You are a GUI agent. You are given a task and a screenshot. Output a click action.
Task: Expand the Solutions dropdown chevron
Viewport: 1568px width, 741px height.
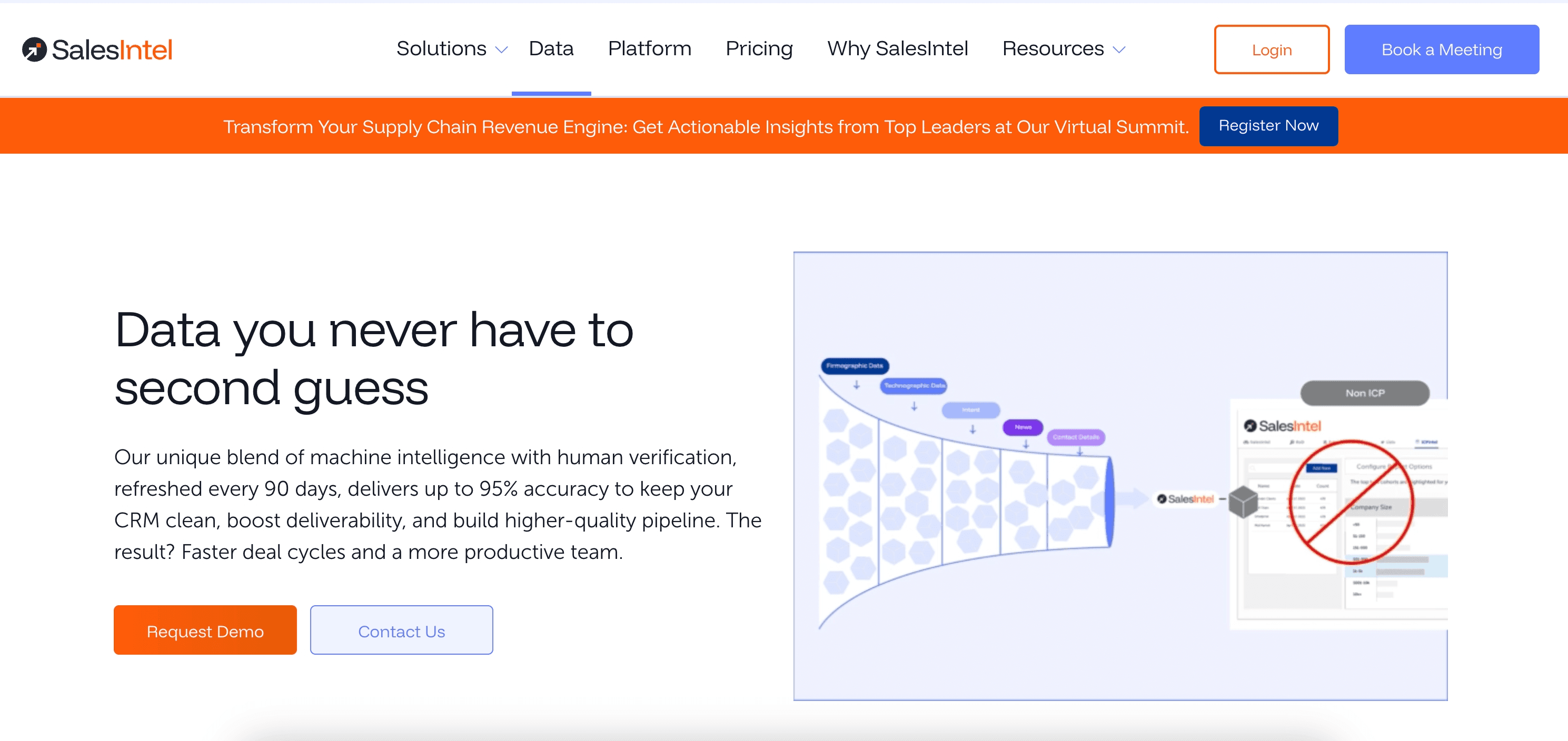pos(502,50)
